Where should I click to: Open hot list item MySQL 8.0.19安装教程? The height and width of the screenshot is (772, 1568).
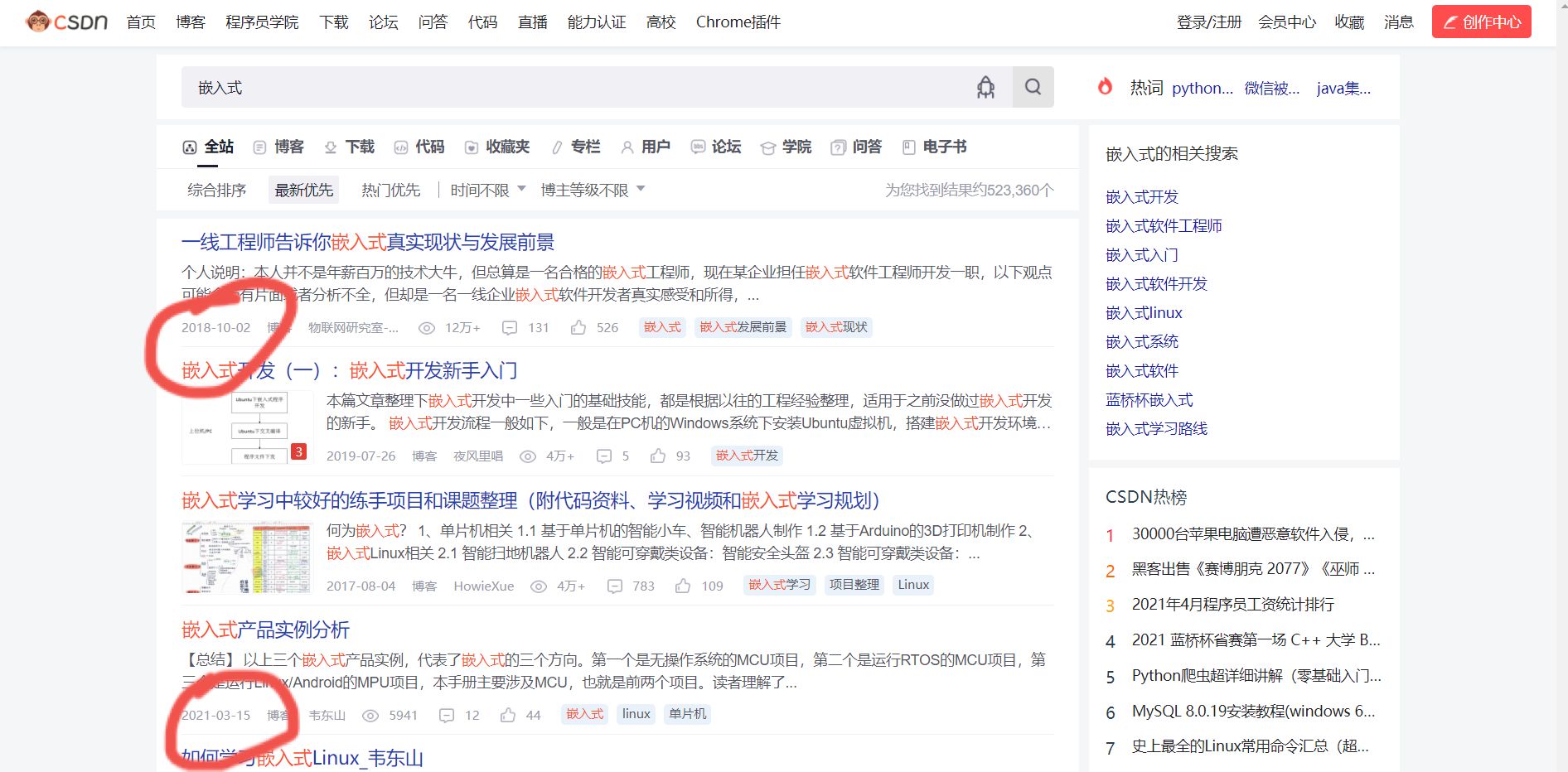click(1253, 711)
